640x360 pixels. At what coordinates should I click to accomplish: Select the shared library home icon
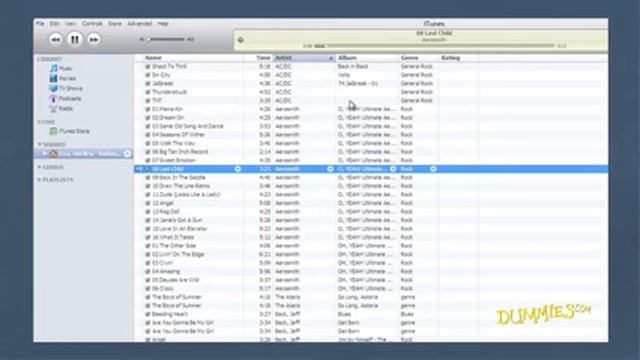(x=53, y=153)
